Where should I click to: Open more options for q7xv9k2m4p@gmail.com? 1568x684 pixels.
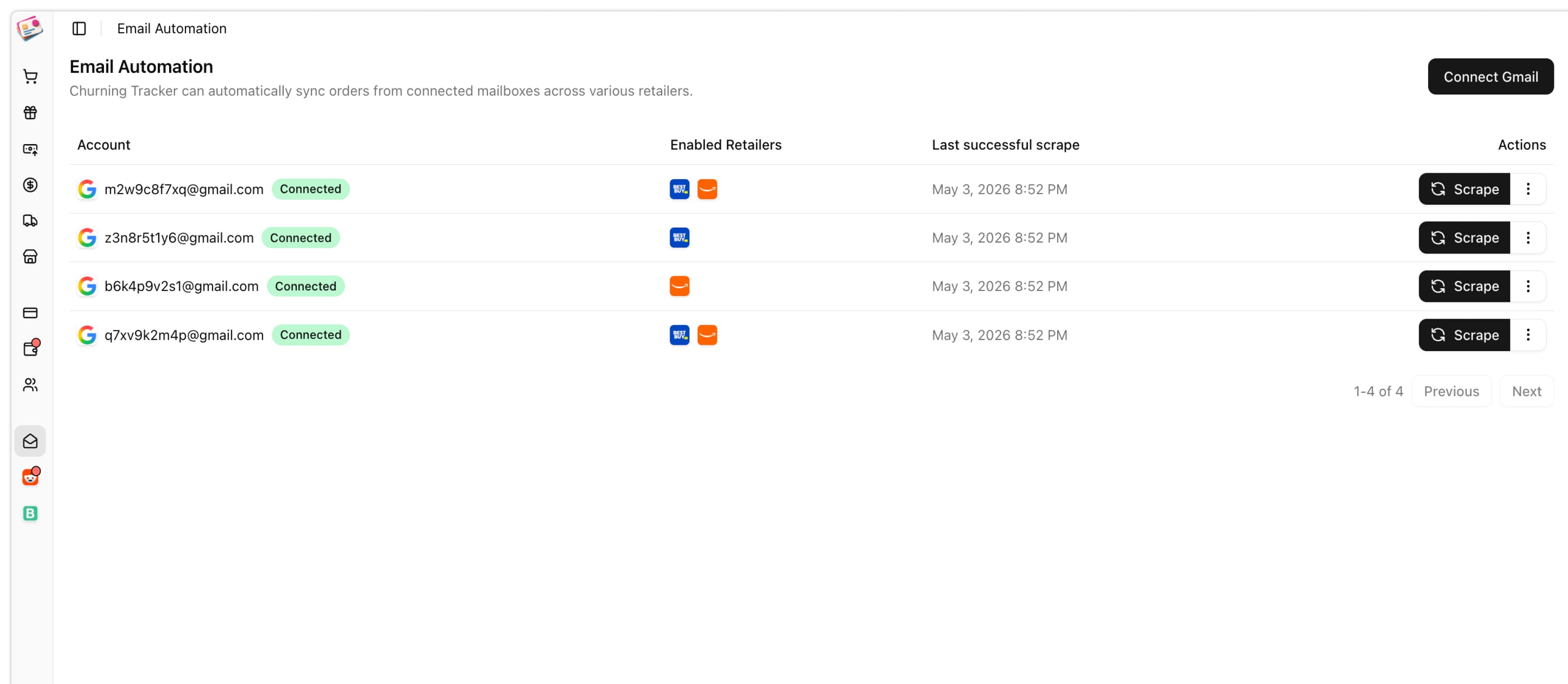tap(1528, 335)
